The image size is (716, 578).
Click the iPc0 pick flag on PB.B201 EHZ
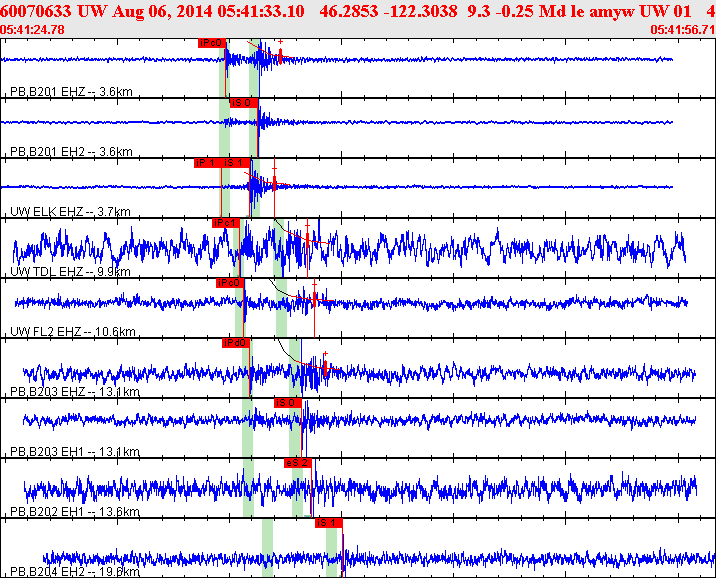[x=211, y=43]
